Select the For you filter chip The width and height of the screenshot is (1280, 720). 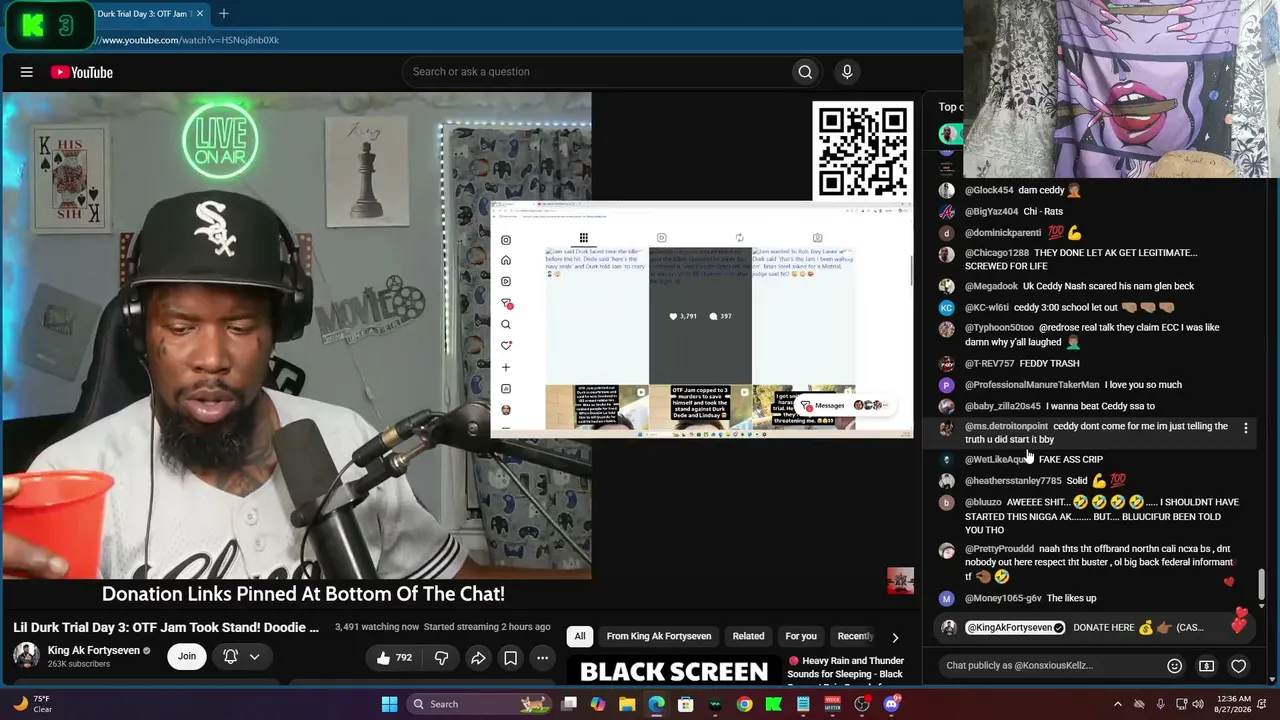pos(801,636)
